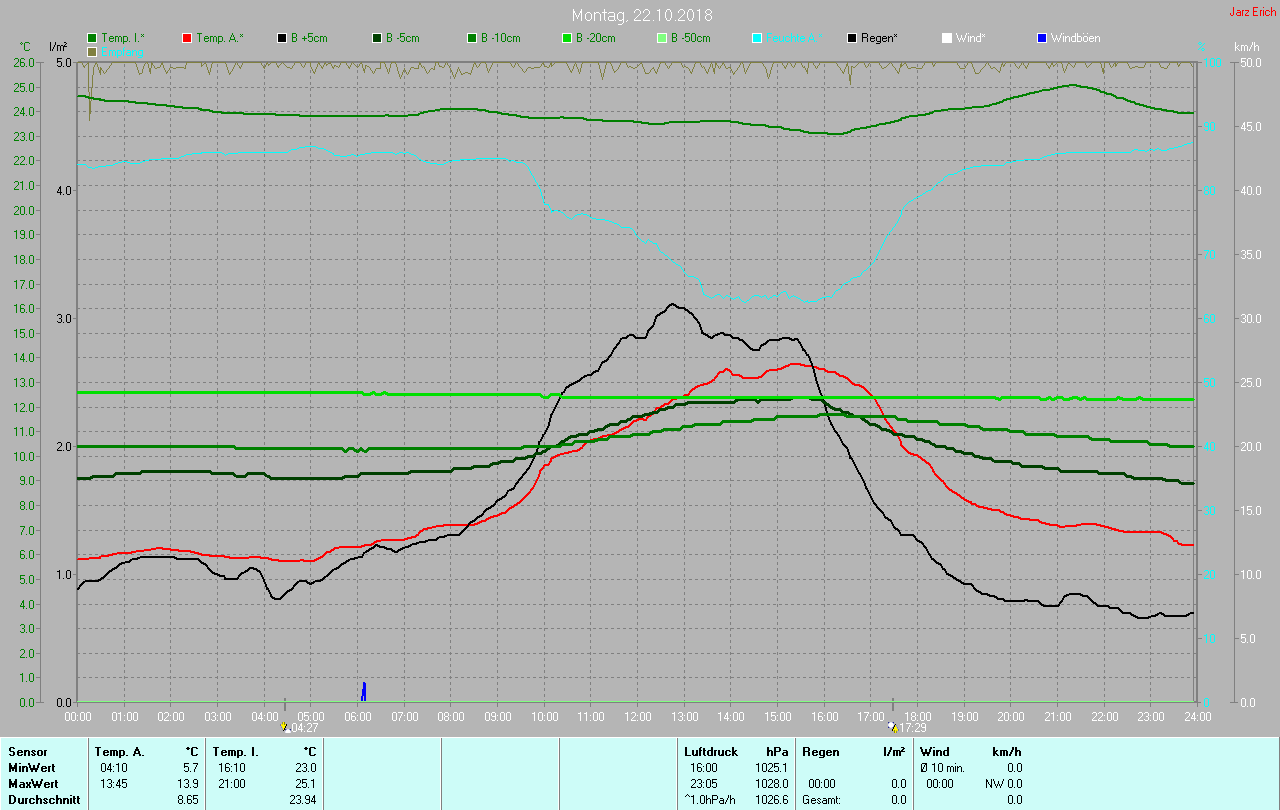This screenshot has height=810, width=1280.
Task: Click the 'B -50cm' legend label
Action: 690,38
